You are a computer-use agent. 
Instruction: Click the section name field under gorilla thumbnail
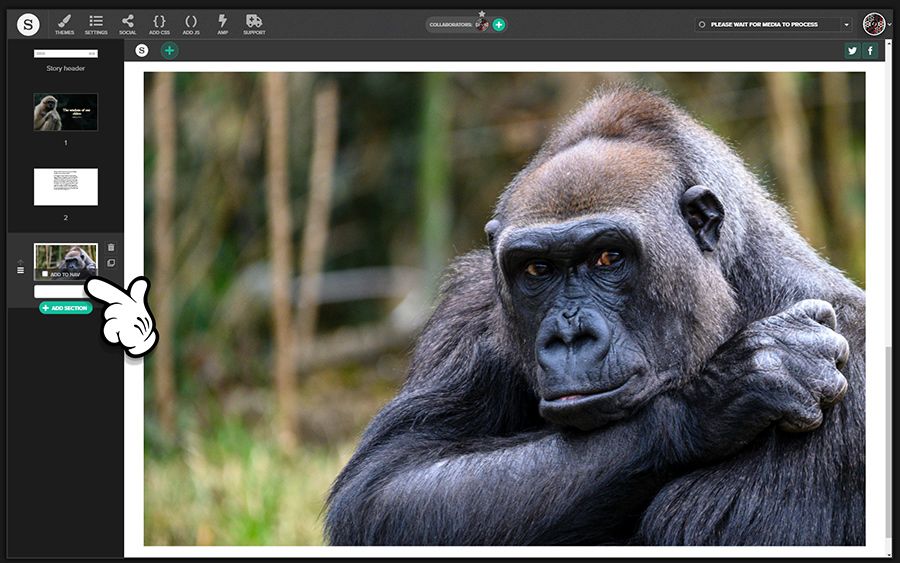[63, 292]
